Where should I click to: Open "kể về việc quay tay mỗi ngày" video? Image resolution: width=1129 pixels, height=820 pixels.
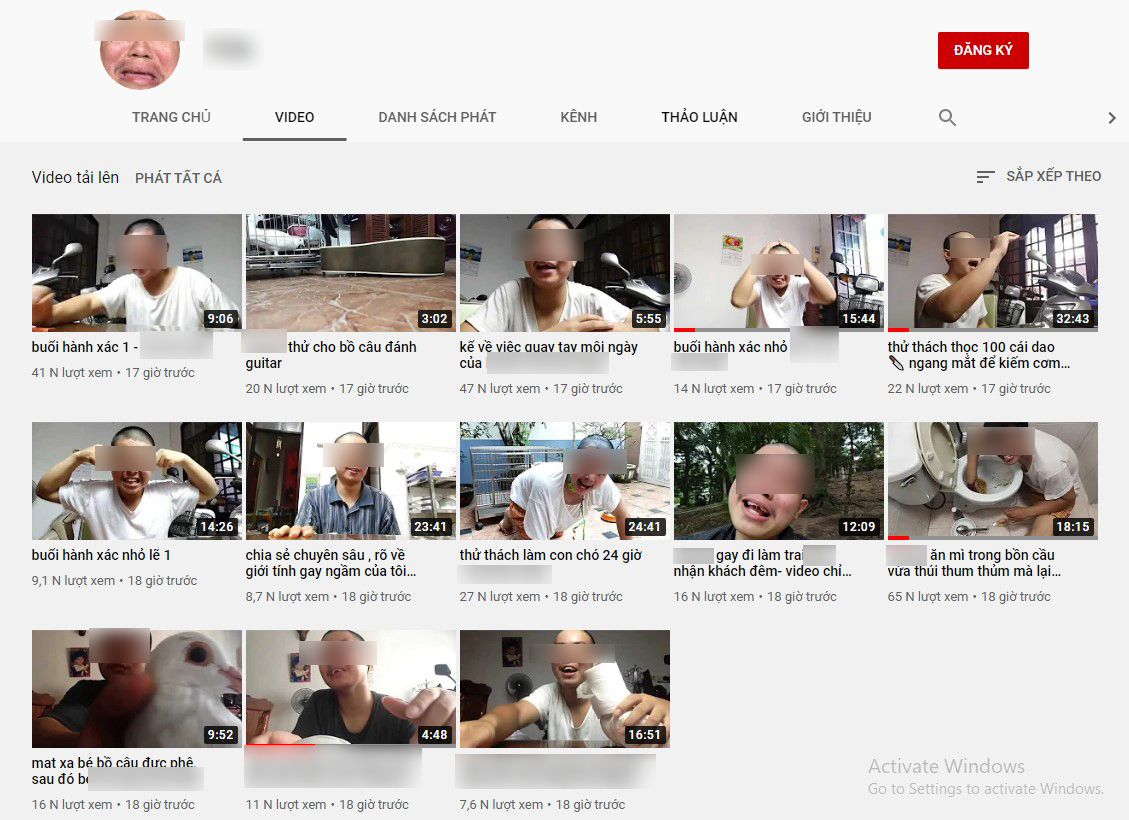tap(564, 272)
